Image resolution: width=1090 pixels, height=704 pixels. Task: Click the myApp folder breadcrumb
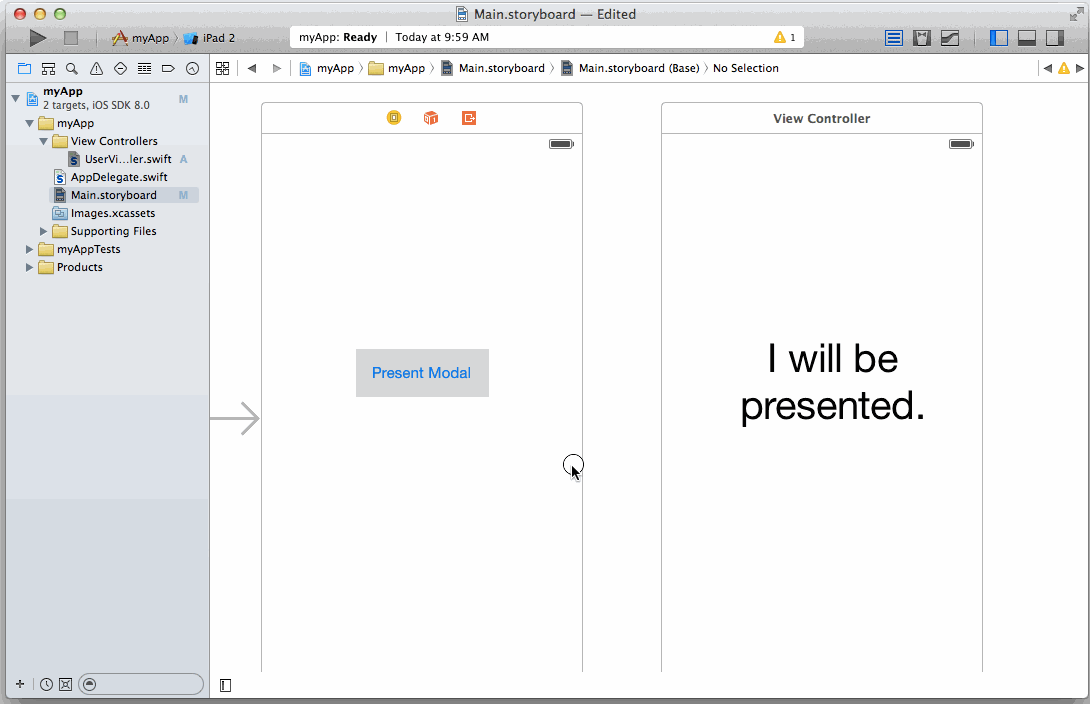click(397, 68)
